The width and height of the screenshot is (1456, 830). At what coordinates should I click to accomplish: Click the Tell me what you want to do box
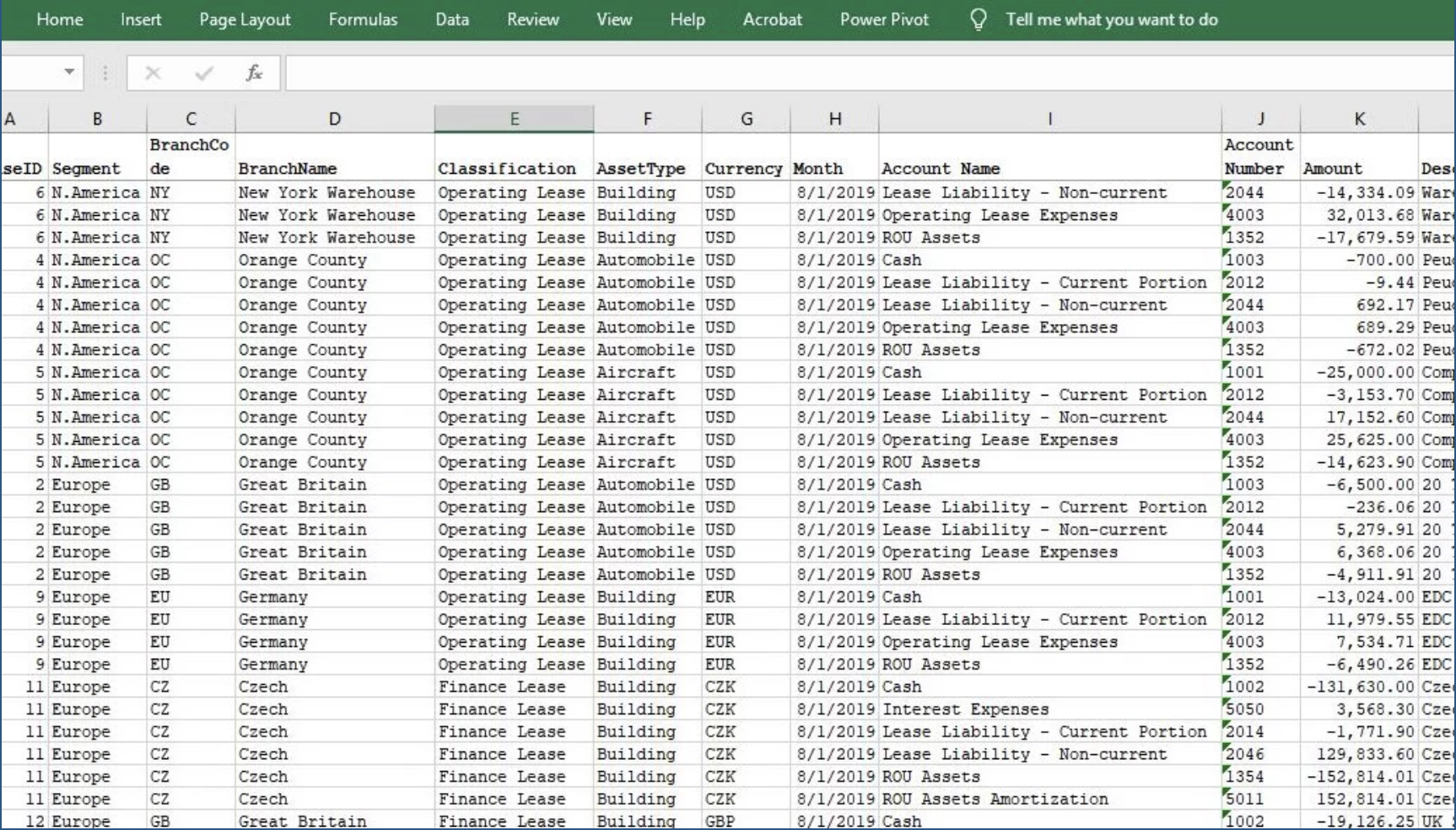pos(1112,19)
